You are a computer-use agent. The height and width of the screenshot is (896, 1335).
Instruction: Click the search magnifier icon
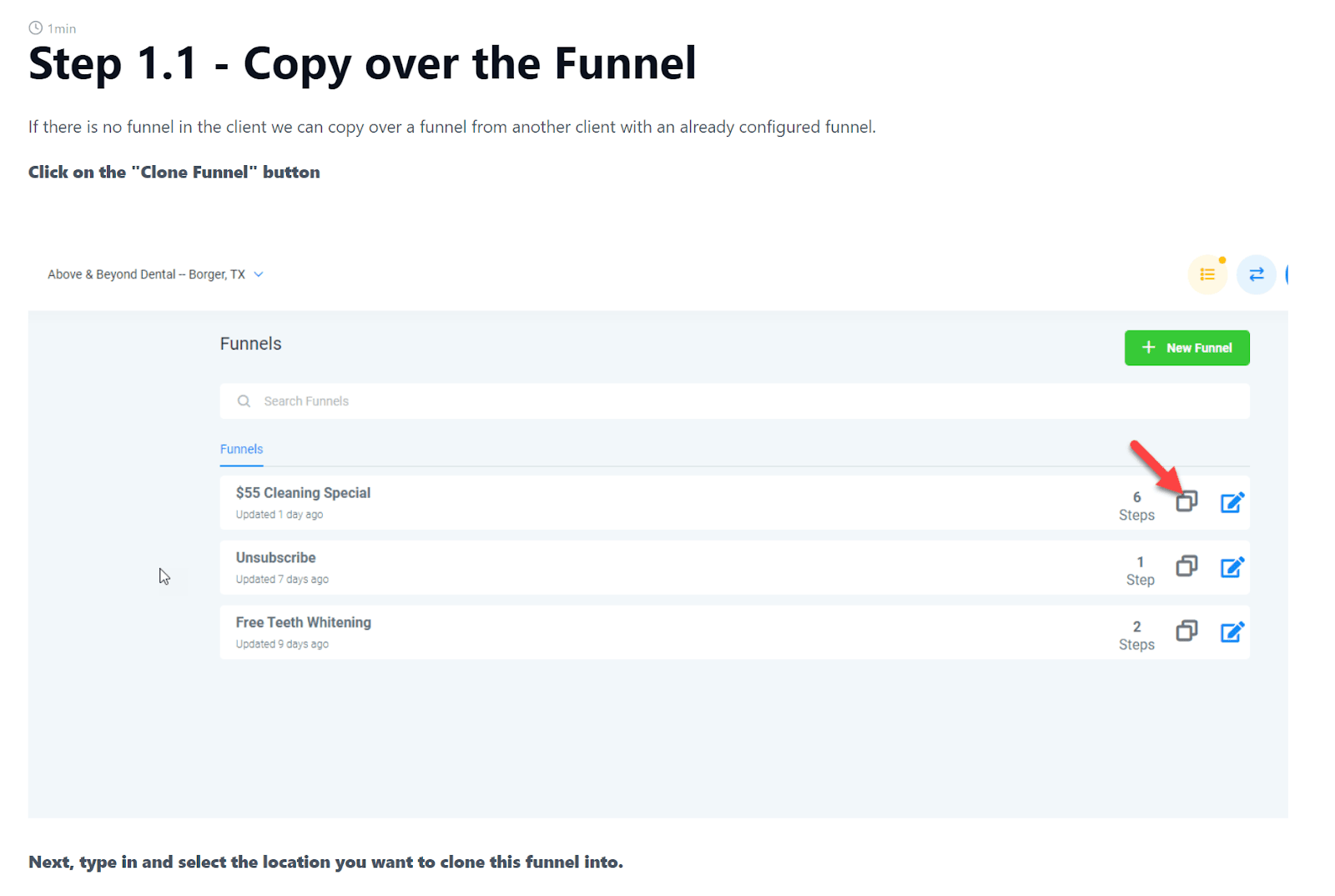tap(244, 401)
